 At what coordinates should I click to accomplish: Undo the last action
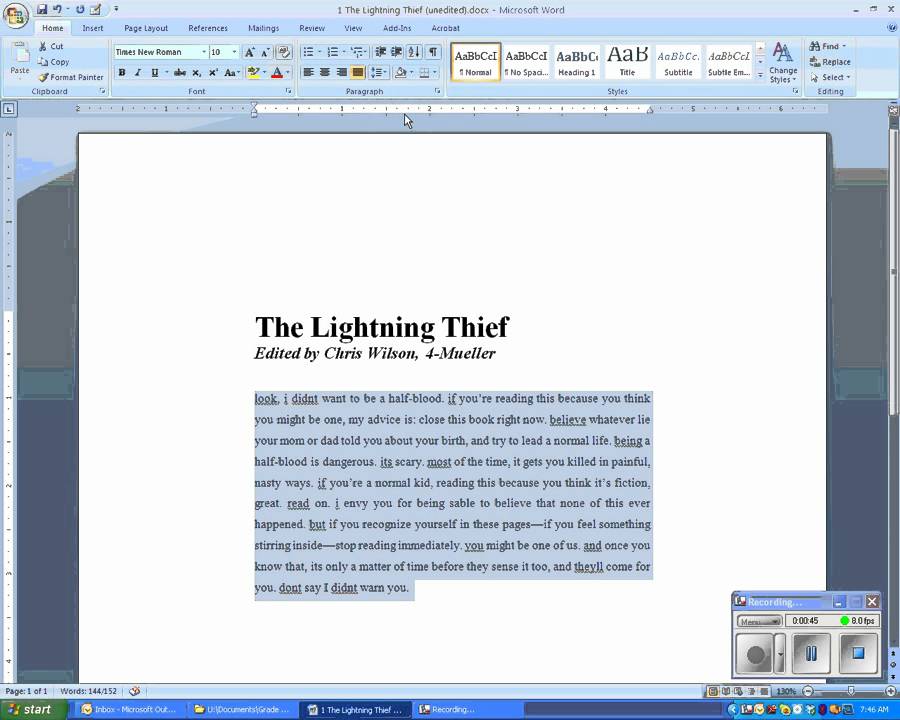[57, 9]
